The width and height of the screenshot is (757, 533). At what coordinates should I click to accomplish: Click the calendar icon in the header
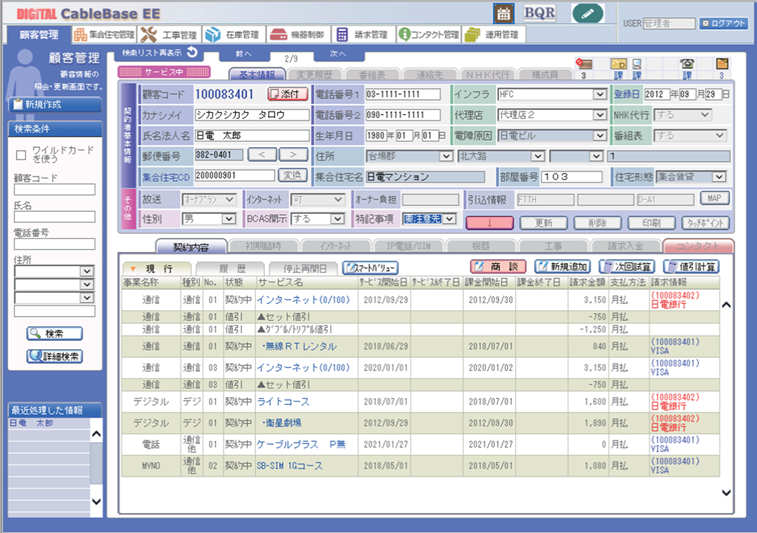pos(505,13)
